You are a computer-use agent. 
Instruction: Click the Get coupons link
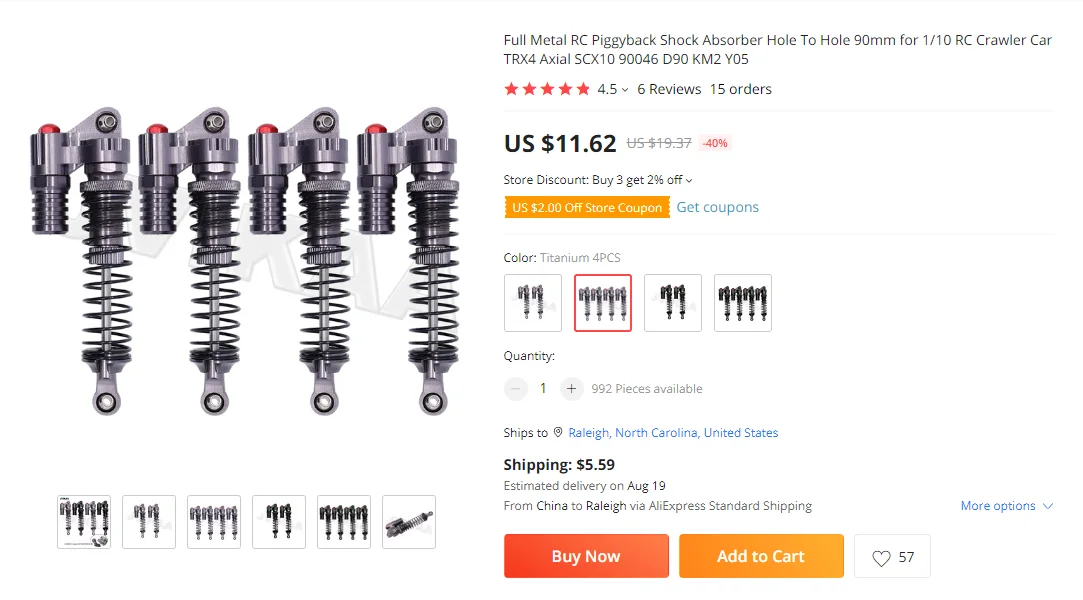point(717,207)
